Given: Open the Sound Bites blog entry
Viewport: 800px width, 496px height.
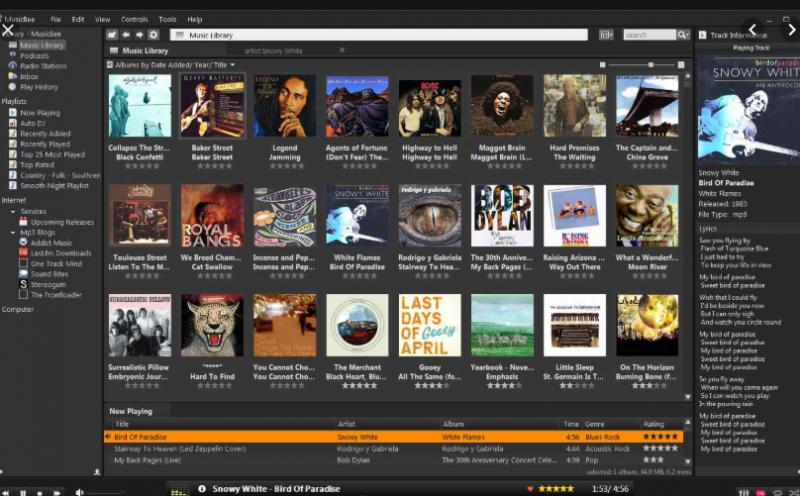Looking at the screenshot, I should tap(49, 274).
